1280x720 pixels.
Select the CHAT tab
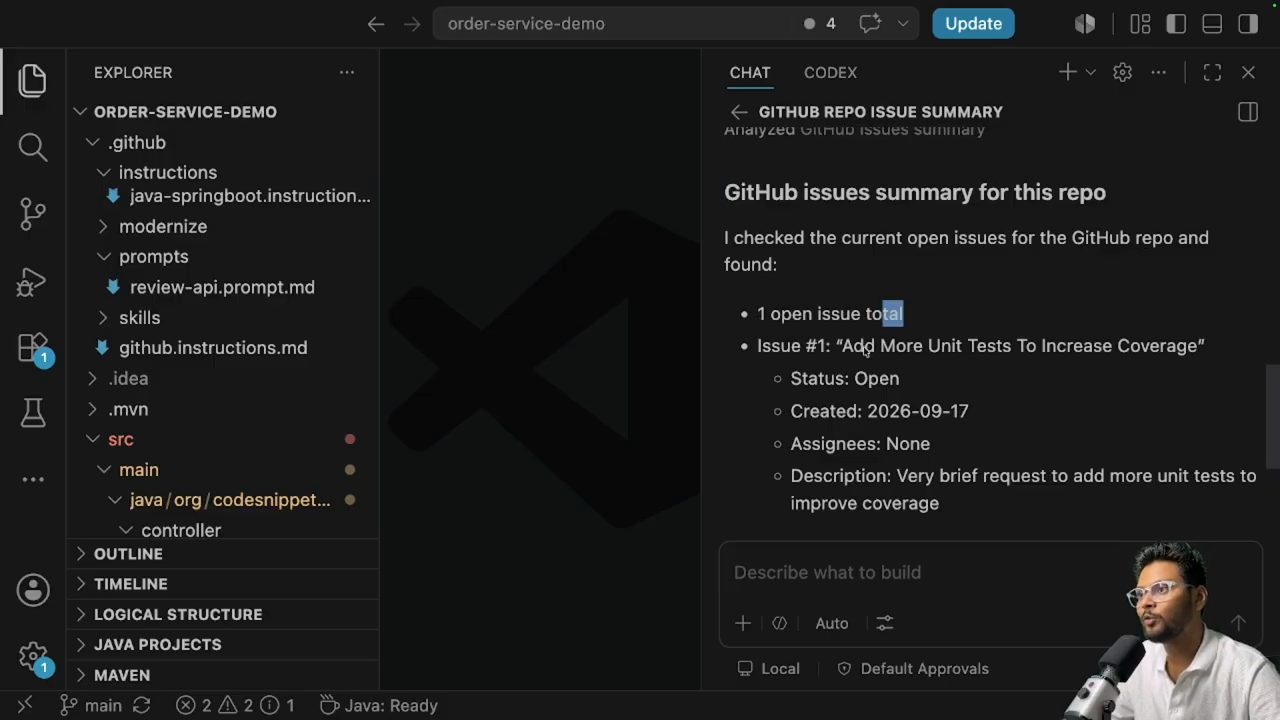coord(750,72)
